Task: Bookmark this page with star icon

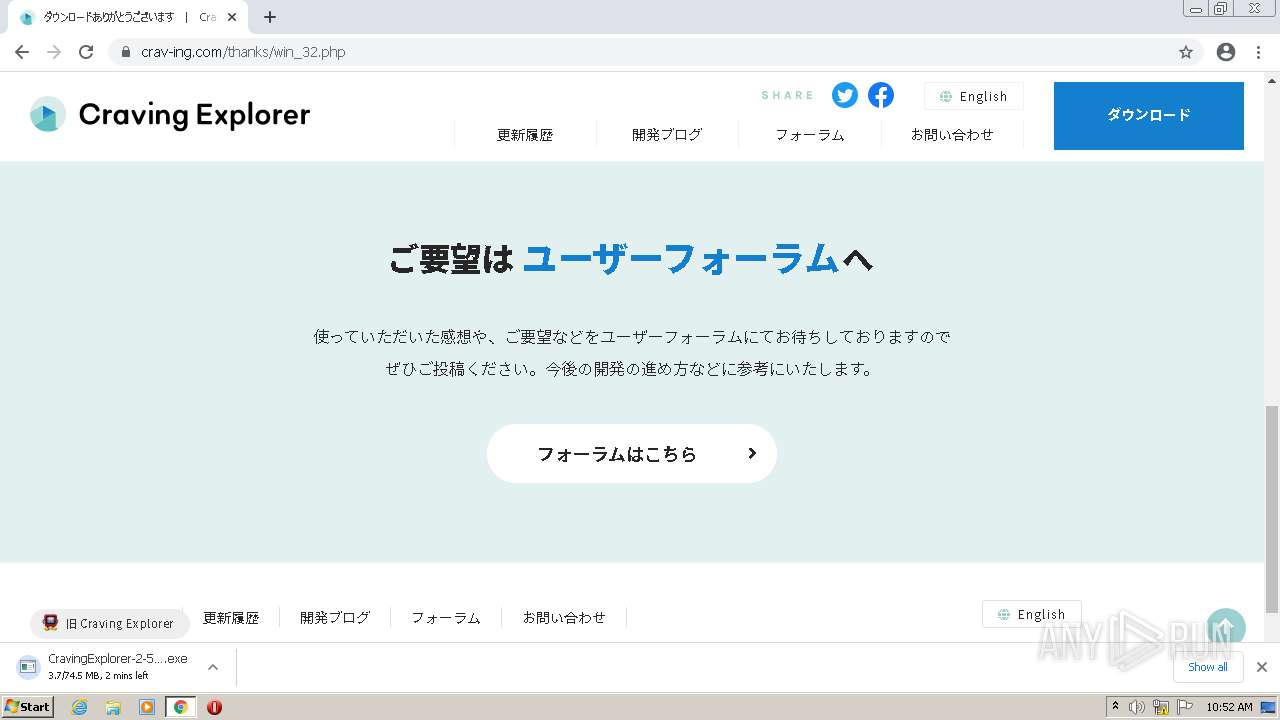Action: pyautogui.click(x=1186, y=52)
